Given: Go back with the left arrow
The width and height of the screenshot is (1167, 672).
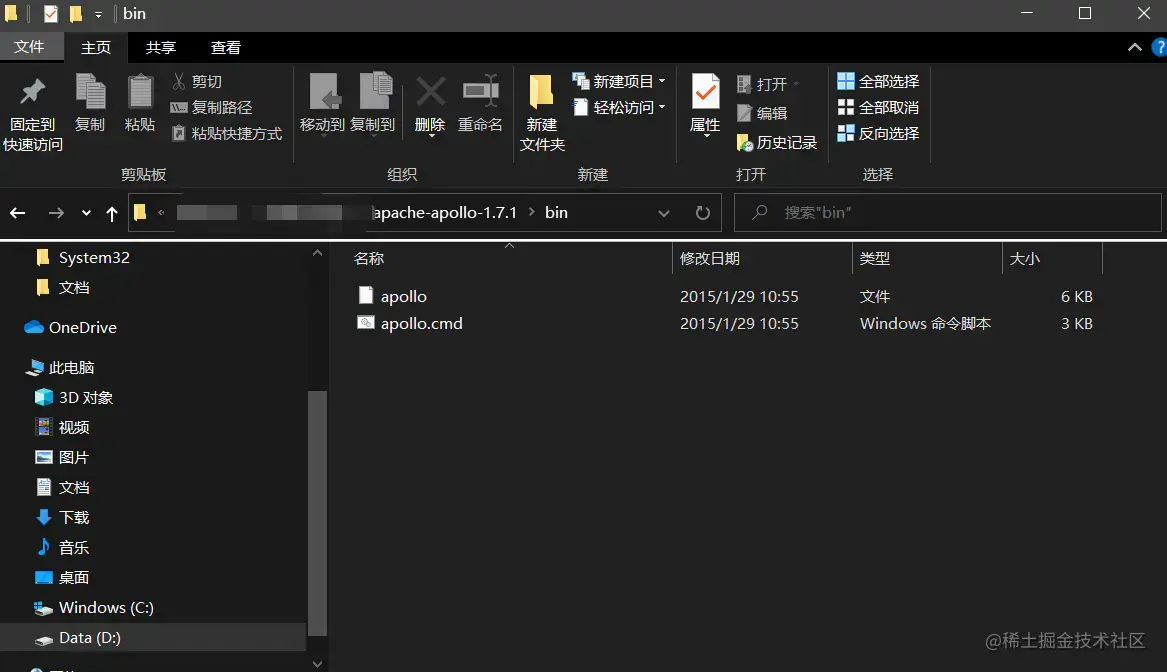Looking at the screenshot, I should [18, 213].
